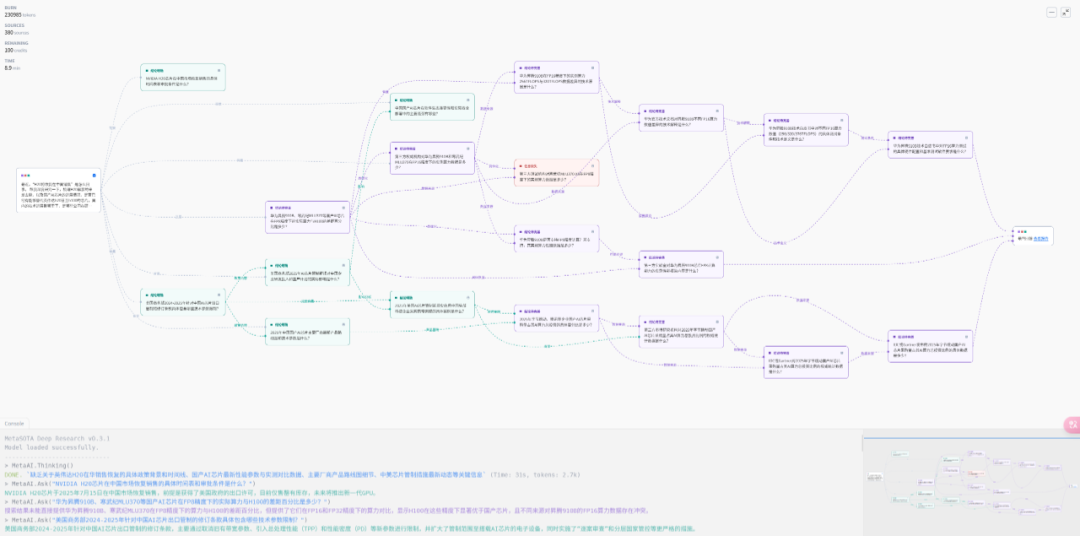1080x536 pixels.
Task: Click the MetaSOTA Deep Research v0.3.1 console line
Action: point(57,438)
